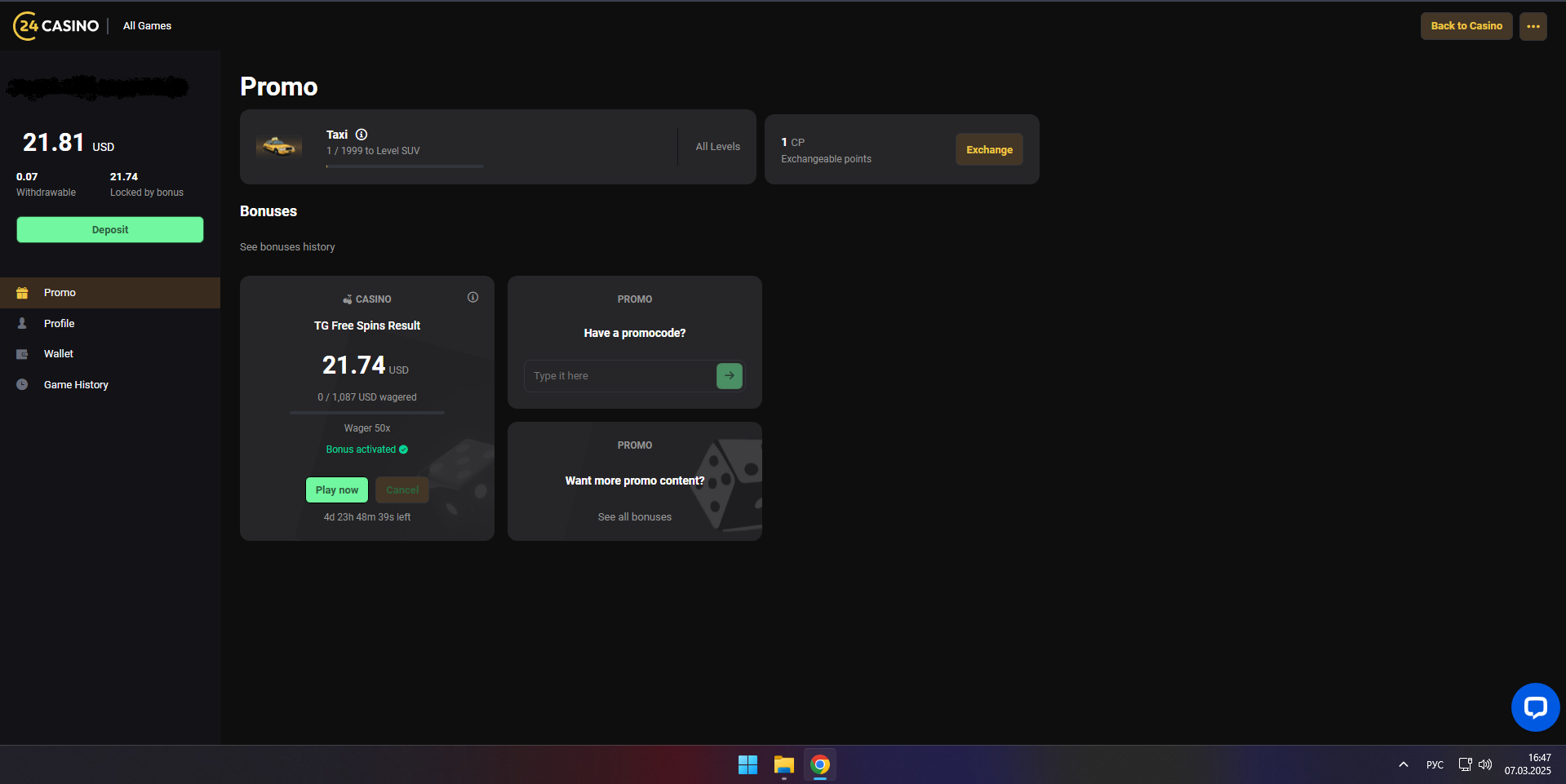Submit promocode with the green arrow button
Viewport: 1566px width, 784px height.
click(x=729, y=376)
